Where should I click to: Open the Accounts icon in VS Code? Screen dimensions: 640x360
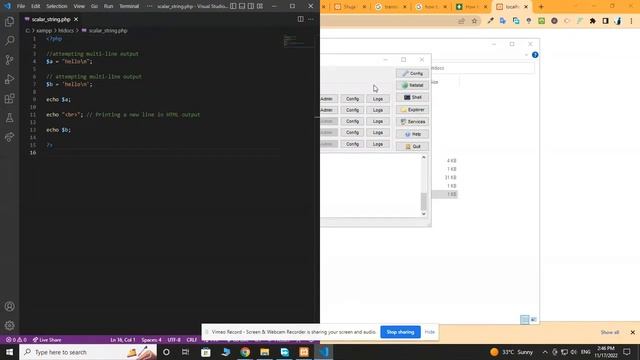pos(9,306)
